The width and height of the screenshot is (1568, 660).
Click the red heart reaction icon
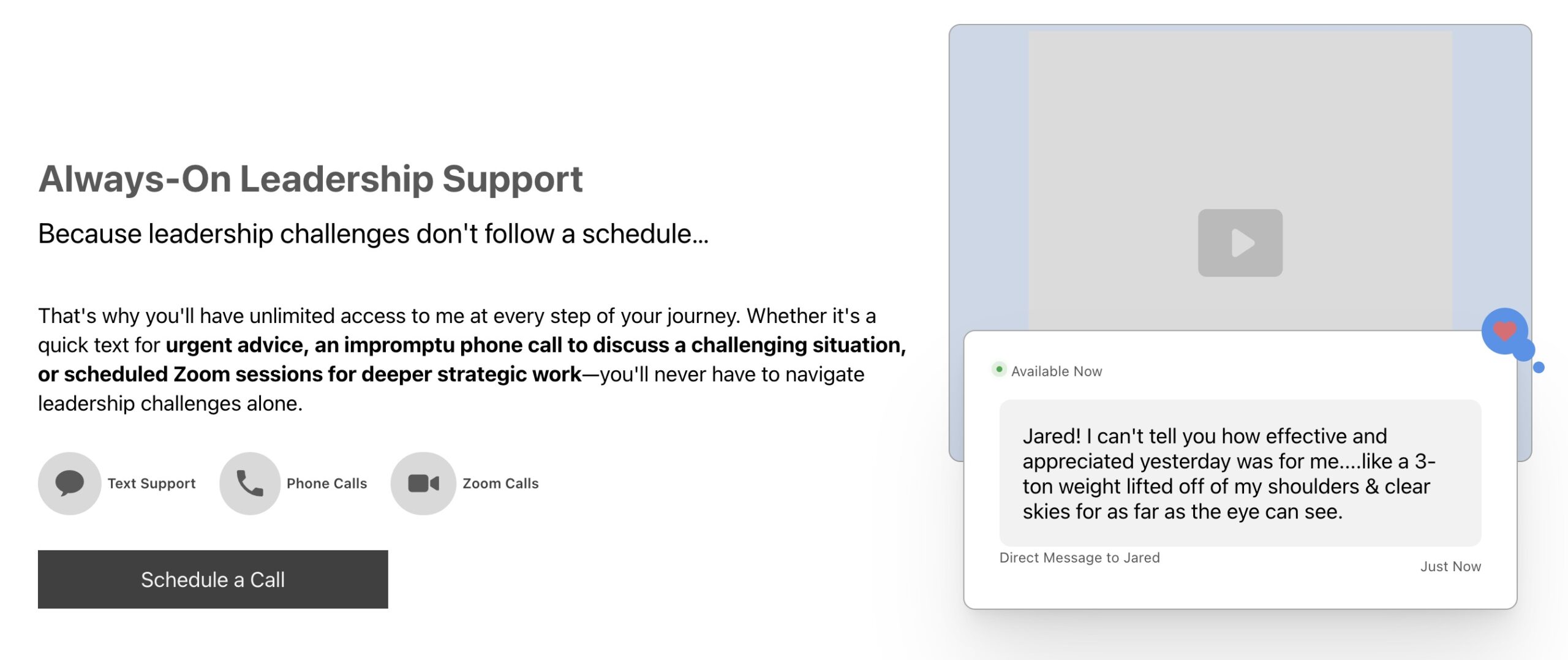[x=1504, y=331]
